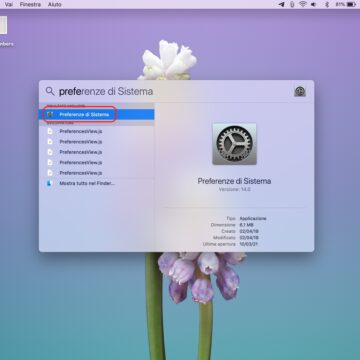Viewport: 360px width, 360px height.
Task: Open the Aiuto menu
Action: [x=55, y=4]
